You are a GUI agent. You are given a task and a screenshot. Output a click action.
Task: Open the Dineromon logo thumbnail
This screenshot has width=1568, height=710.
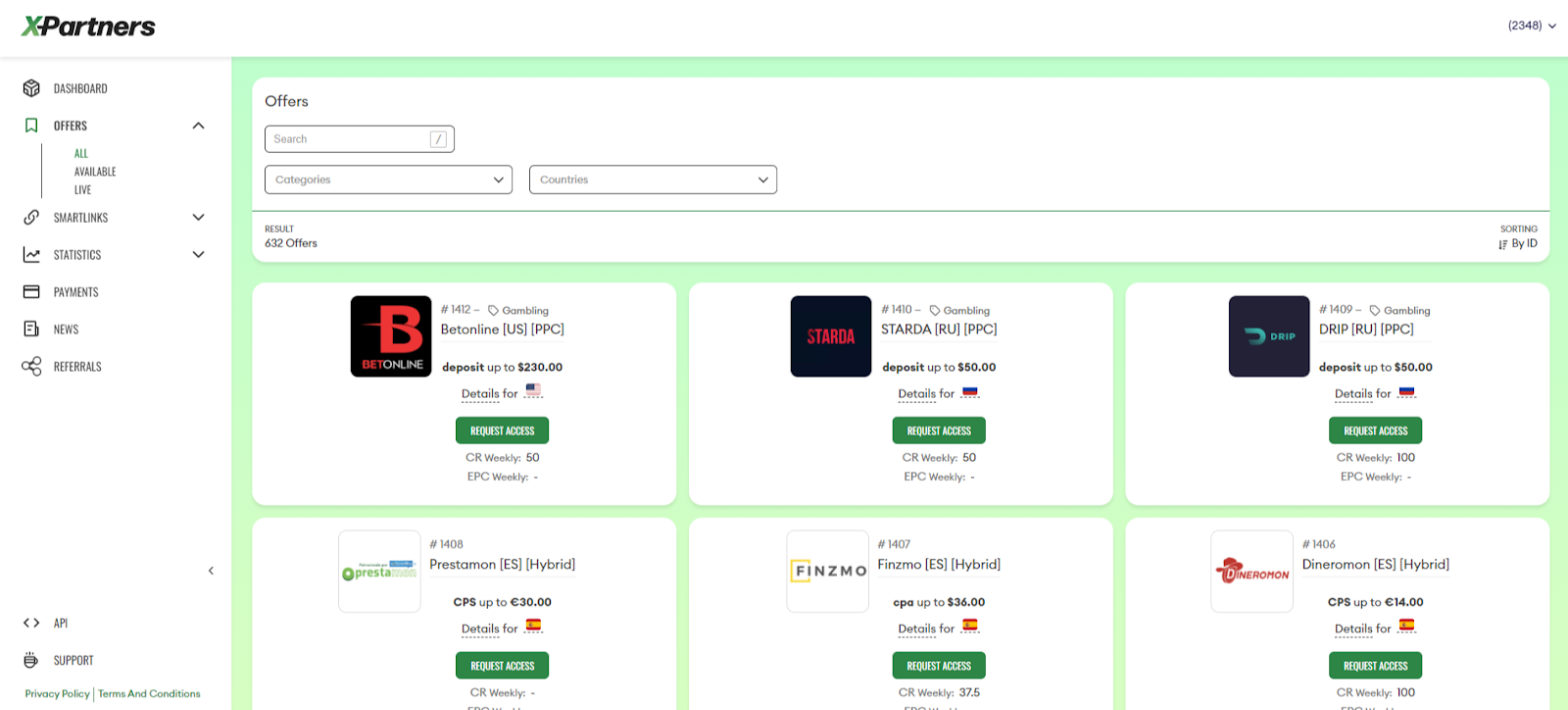[x=1252, y=572]
